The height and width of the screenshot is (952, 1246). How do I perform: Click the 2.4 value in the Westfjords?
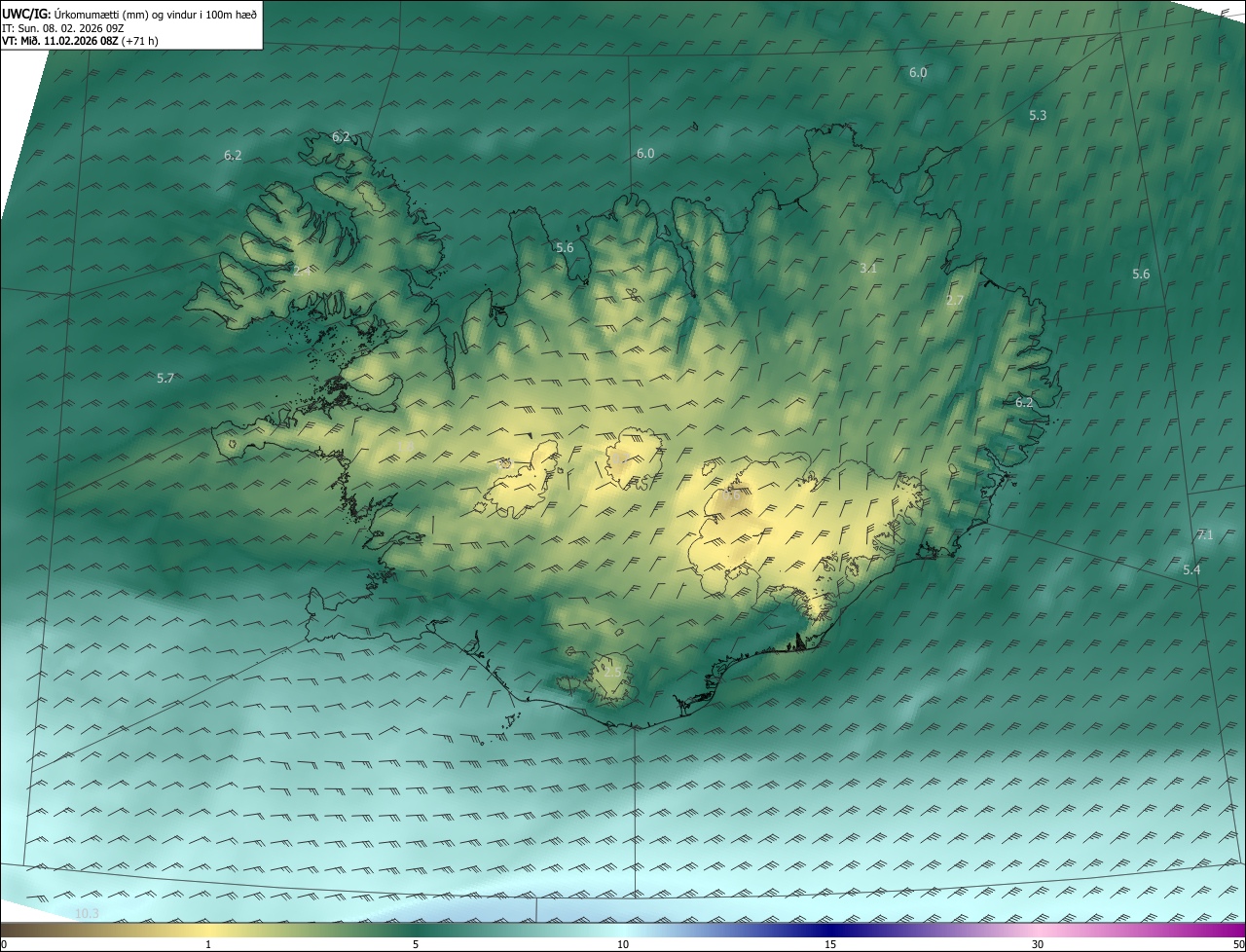[x=302, y=271]
